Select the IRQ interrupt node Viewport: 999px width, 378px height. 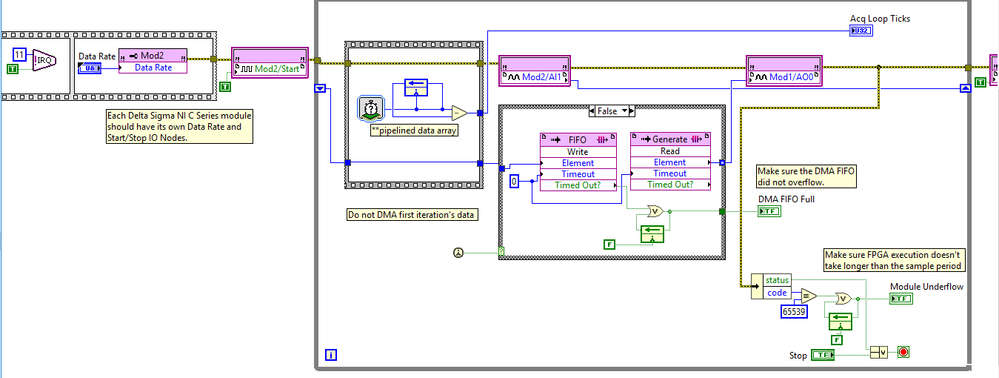[x=45, y=59]
